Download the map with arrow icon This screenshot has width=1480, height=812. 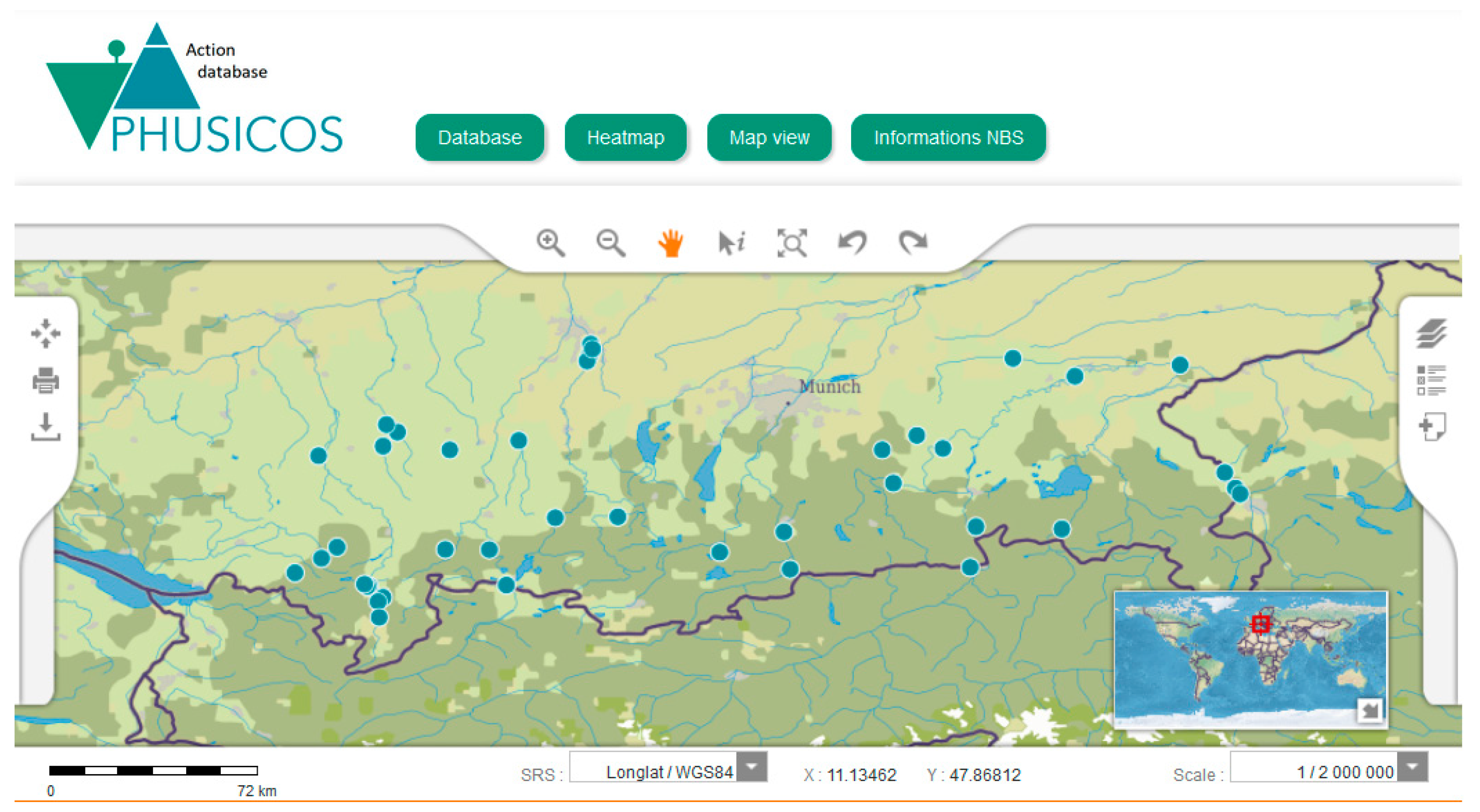(x=45, y=427)
